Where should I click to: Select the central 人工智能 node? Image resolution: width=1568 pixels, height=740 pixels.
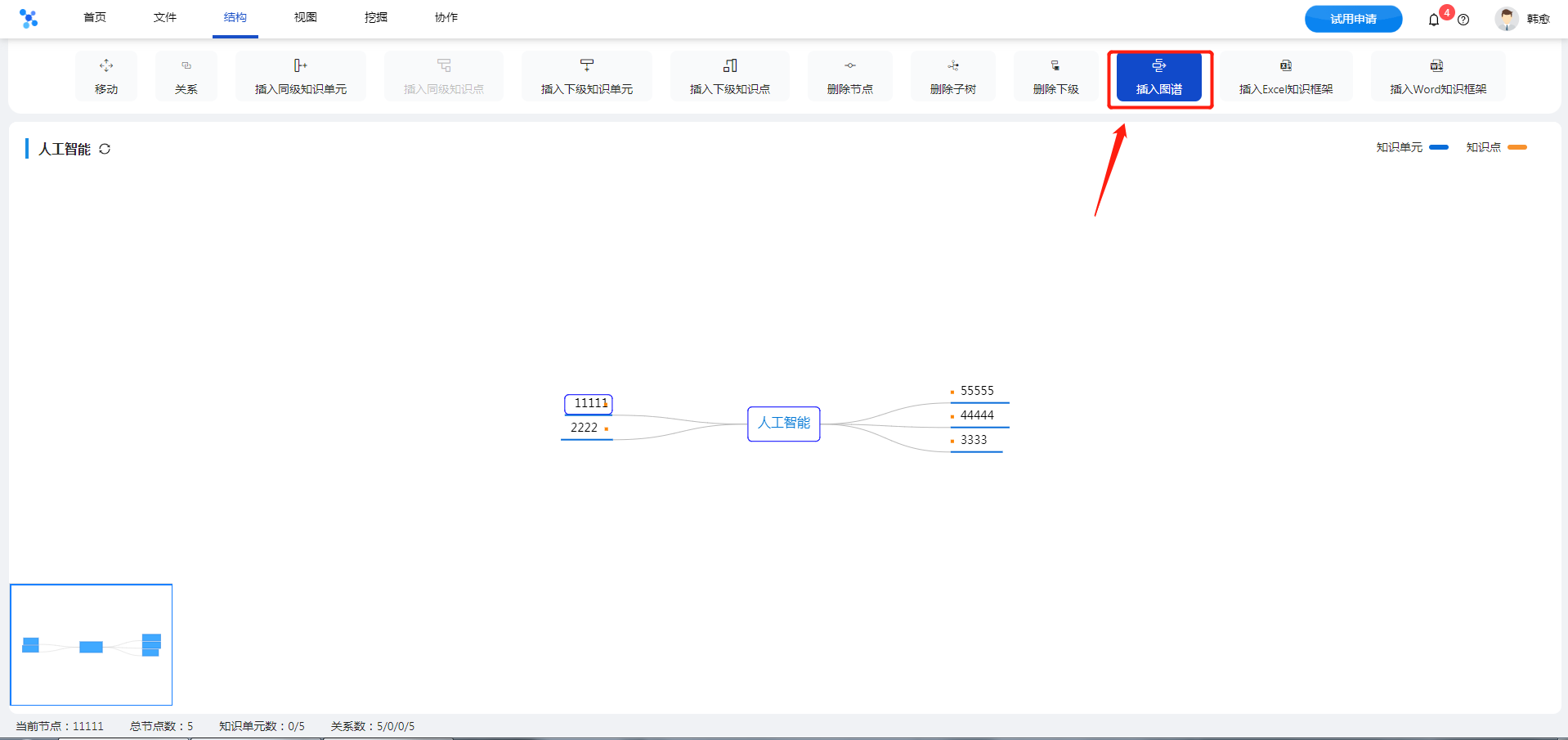(784, 424)
